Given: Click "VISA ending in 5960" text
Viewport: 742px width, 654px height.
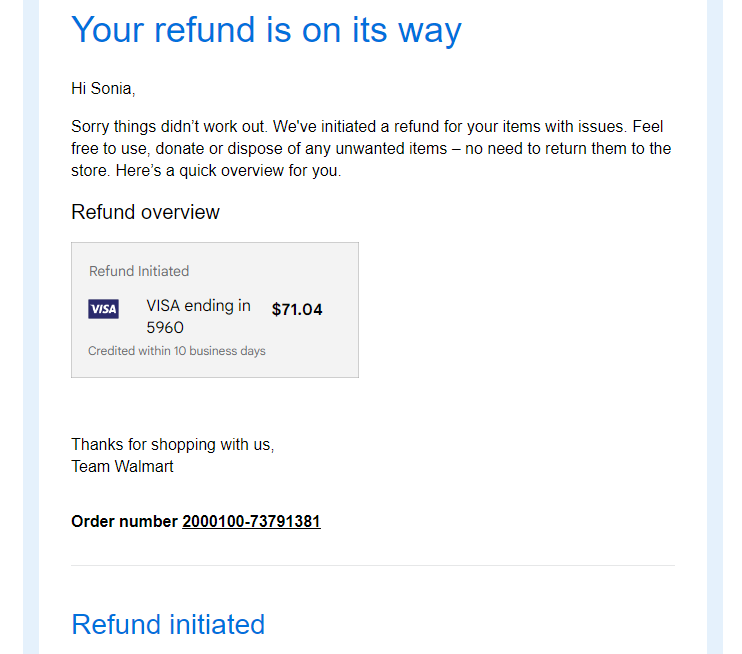Looking at the screenshot, I should (x=198, y=317).
